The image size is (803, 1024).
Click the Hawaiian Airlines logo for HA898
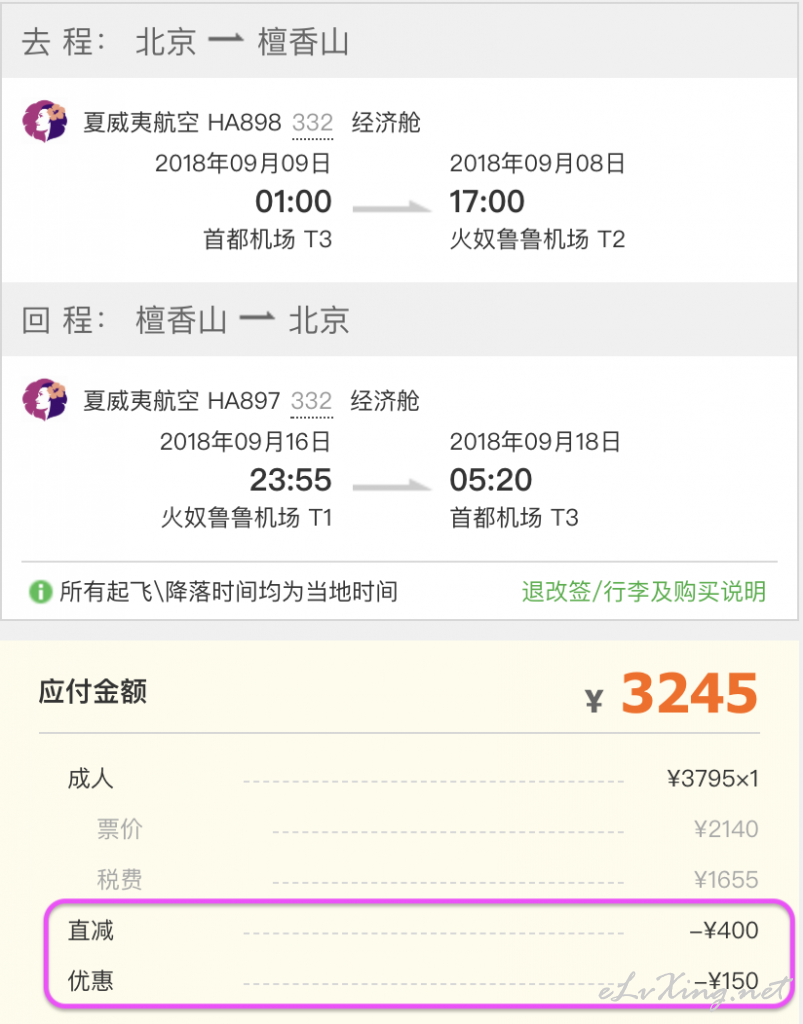(45, 121)
